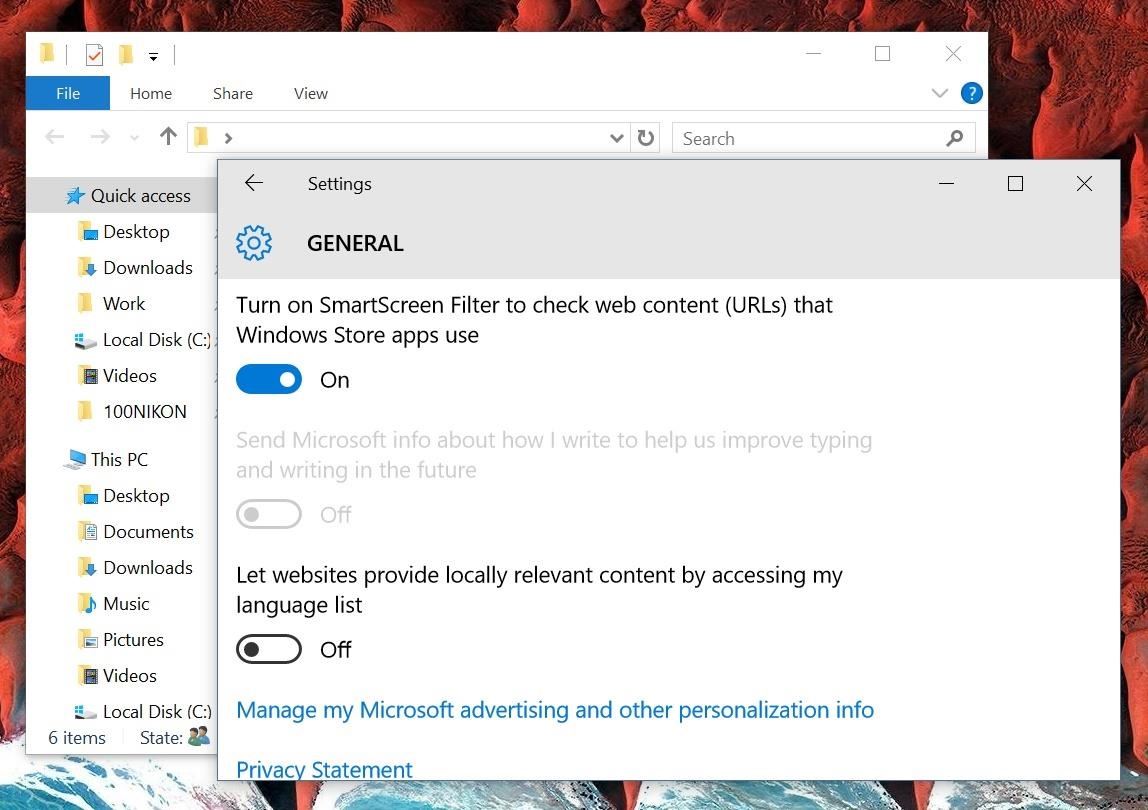Click the shared state icon in status bar
1148x810 pixels.
[198, 737]
